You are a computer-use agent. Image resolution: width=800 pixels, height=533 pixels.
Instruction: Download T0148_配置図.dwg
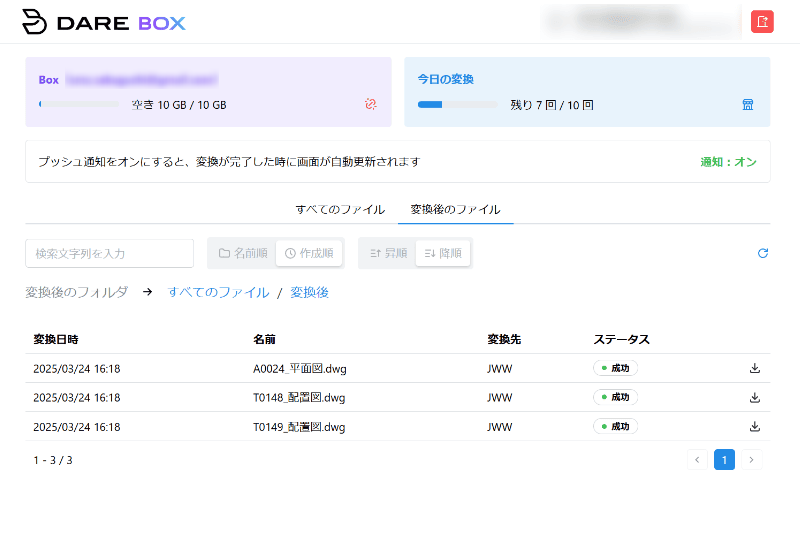755,397
